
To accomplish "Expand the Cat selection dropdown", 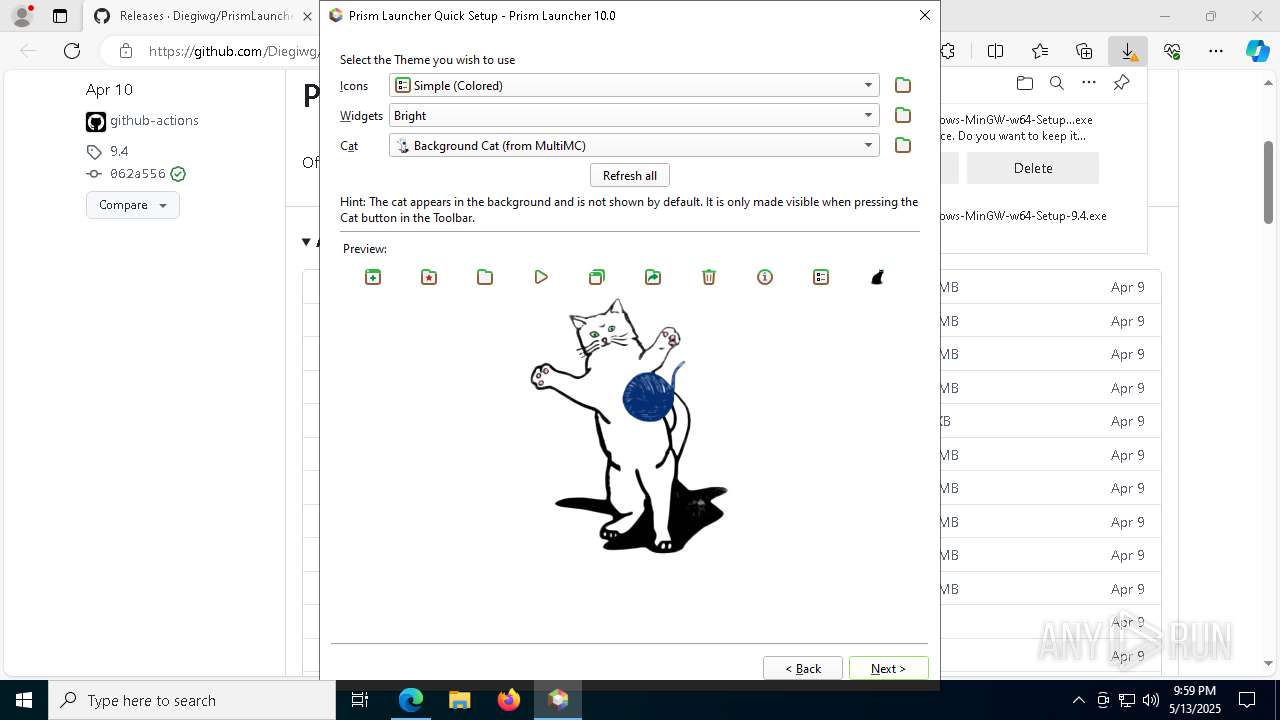I will 634,146.
